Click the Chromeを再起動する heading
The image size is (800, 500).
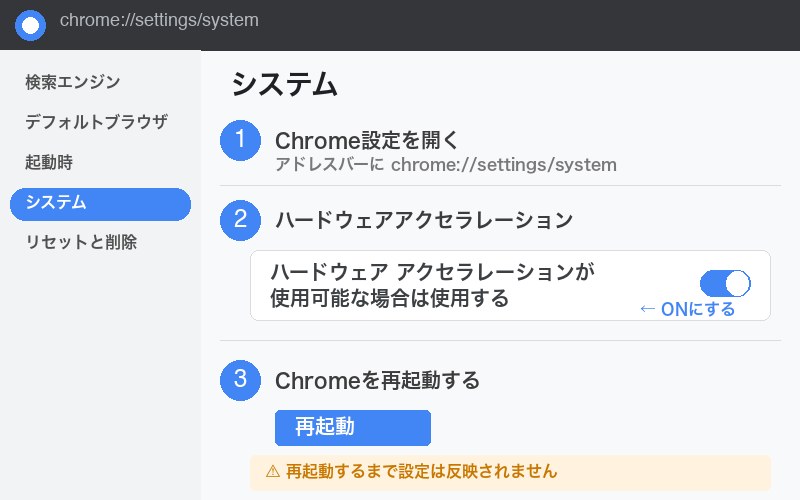(377, 381)
